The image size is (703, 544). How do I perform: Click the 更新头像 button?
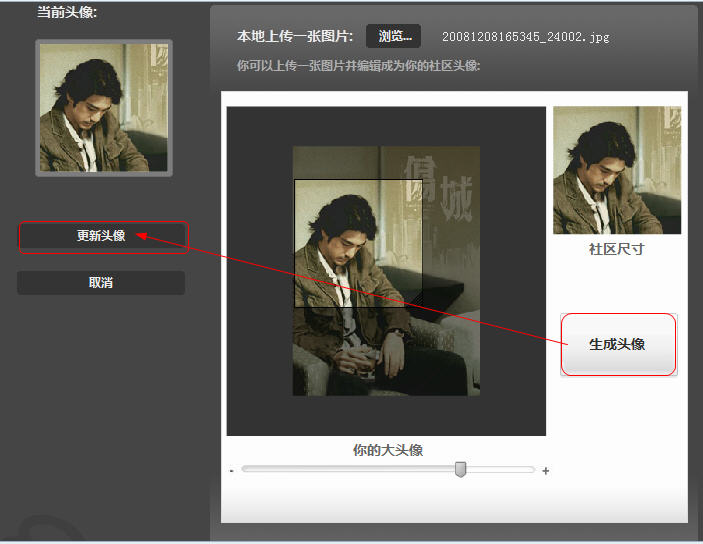[x=101, y=236]
